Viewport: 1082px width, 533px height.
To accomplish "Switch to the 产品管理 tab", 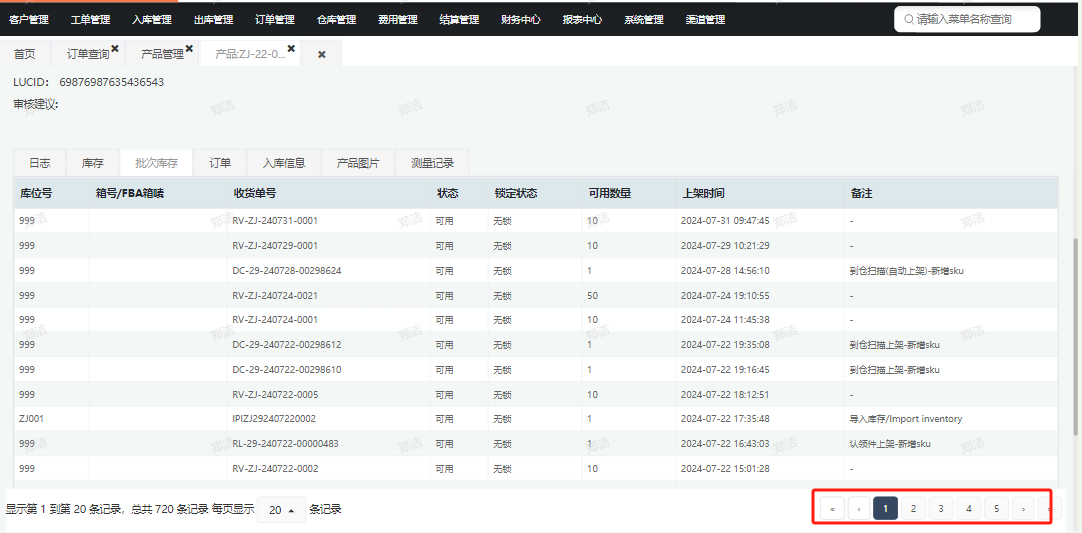I will point(162,55).
